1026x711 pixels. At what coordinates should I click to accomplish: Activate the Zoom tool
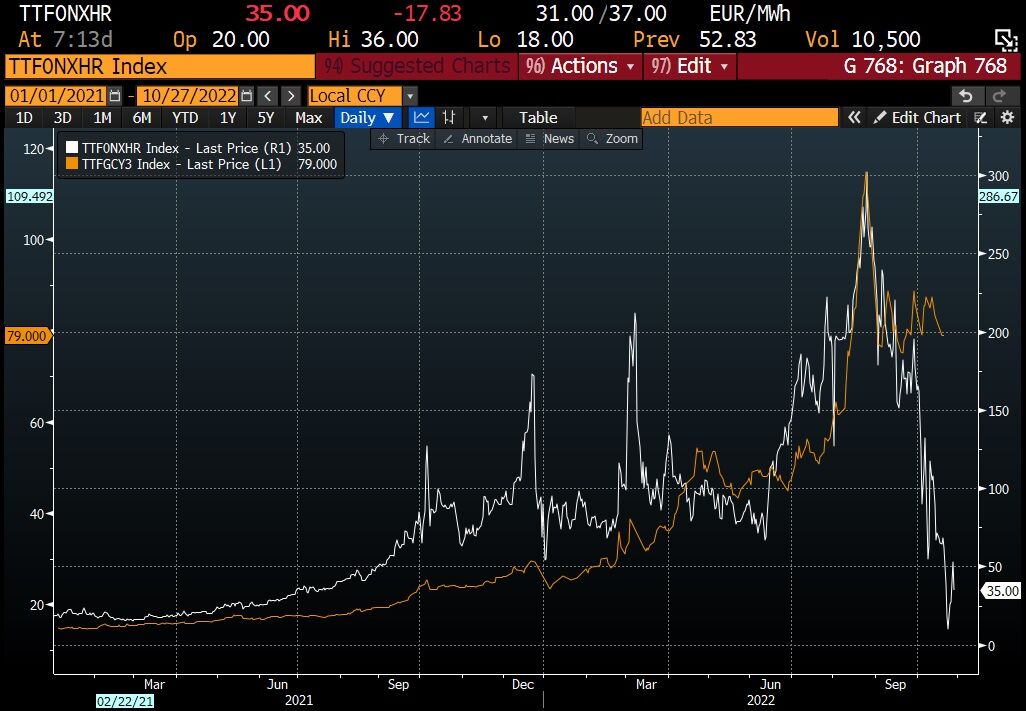(x=612, y=139)
